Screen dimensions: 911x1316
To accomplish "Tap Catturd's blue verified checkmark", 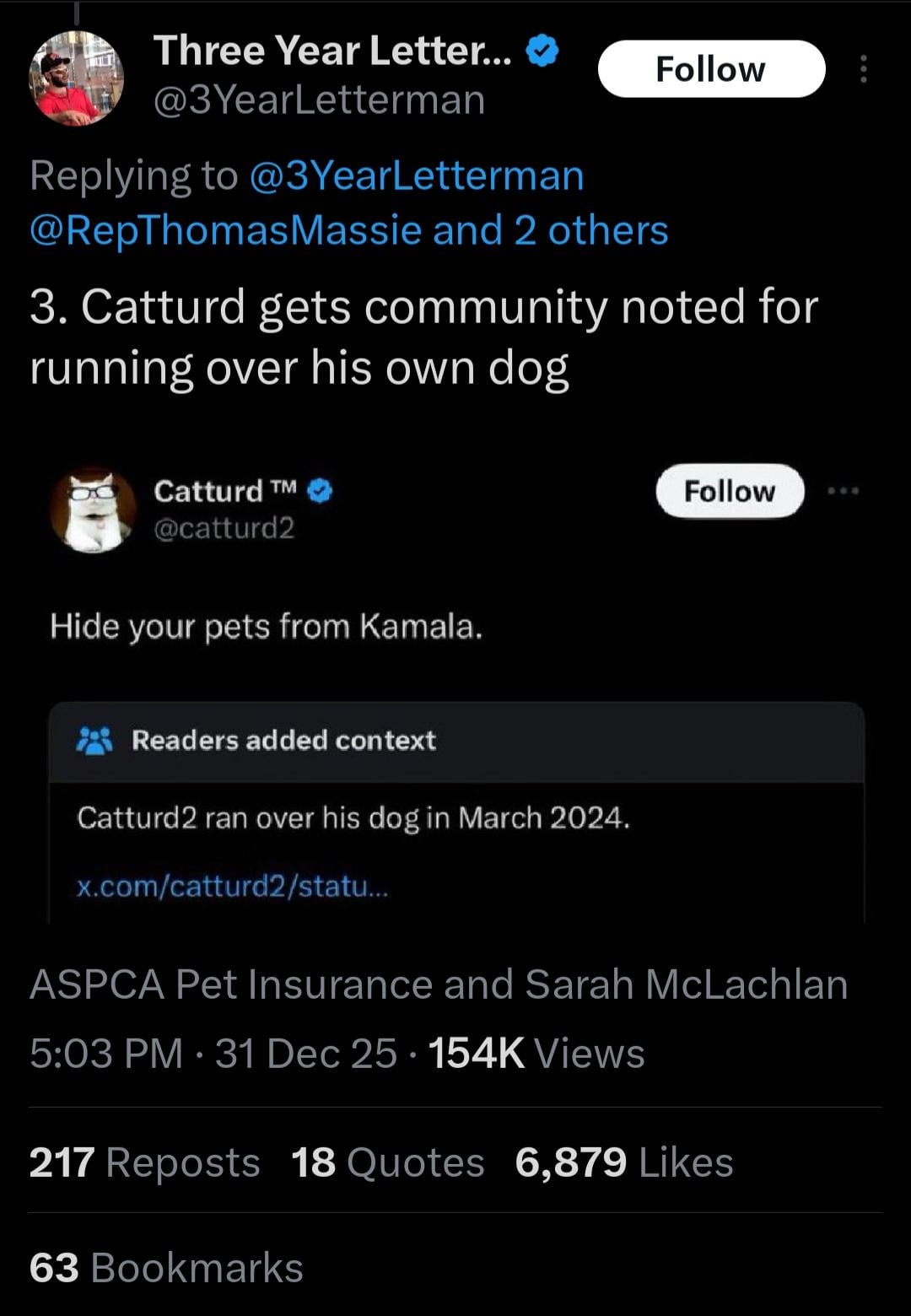I will click(x=320, y=491).
